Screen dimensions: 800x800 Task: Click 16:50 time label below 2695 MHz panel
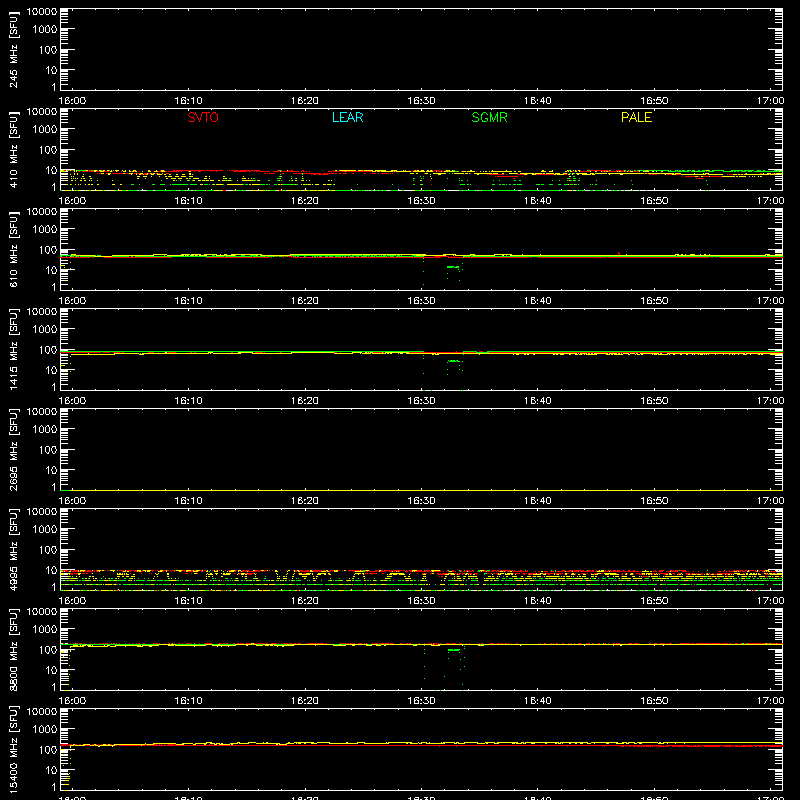(x=654, y=501)
